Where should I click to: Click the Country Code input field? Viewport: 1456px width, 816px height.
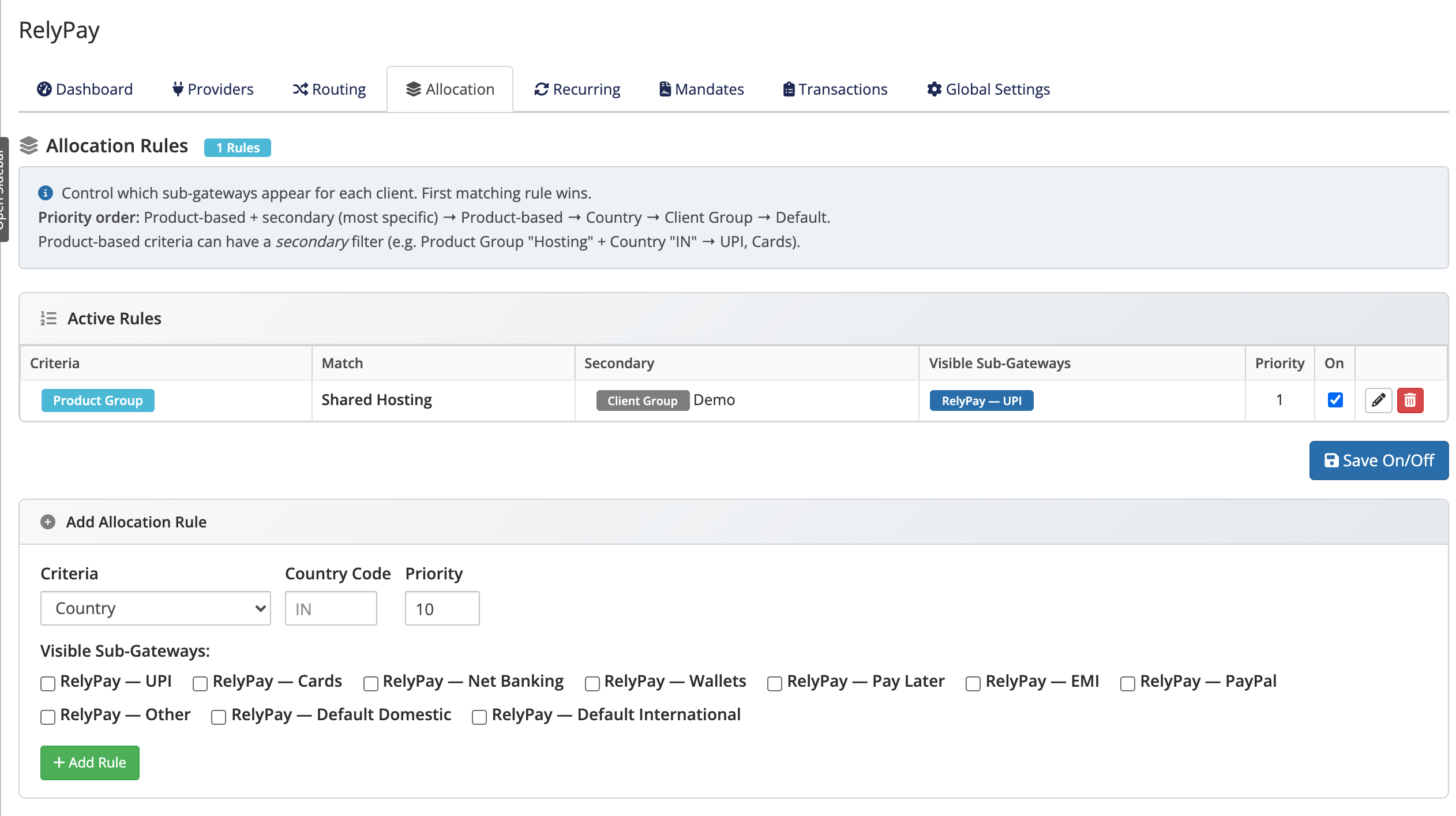pyautogui.click(x=331, y=608)
